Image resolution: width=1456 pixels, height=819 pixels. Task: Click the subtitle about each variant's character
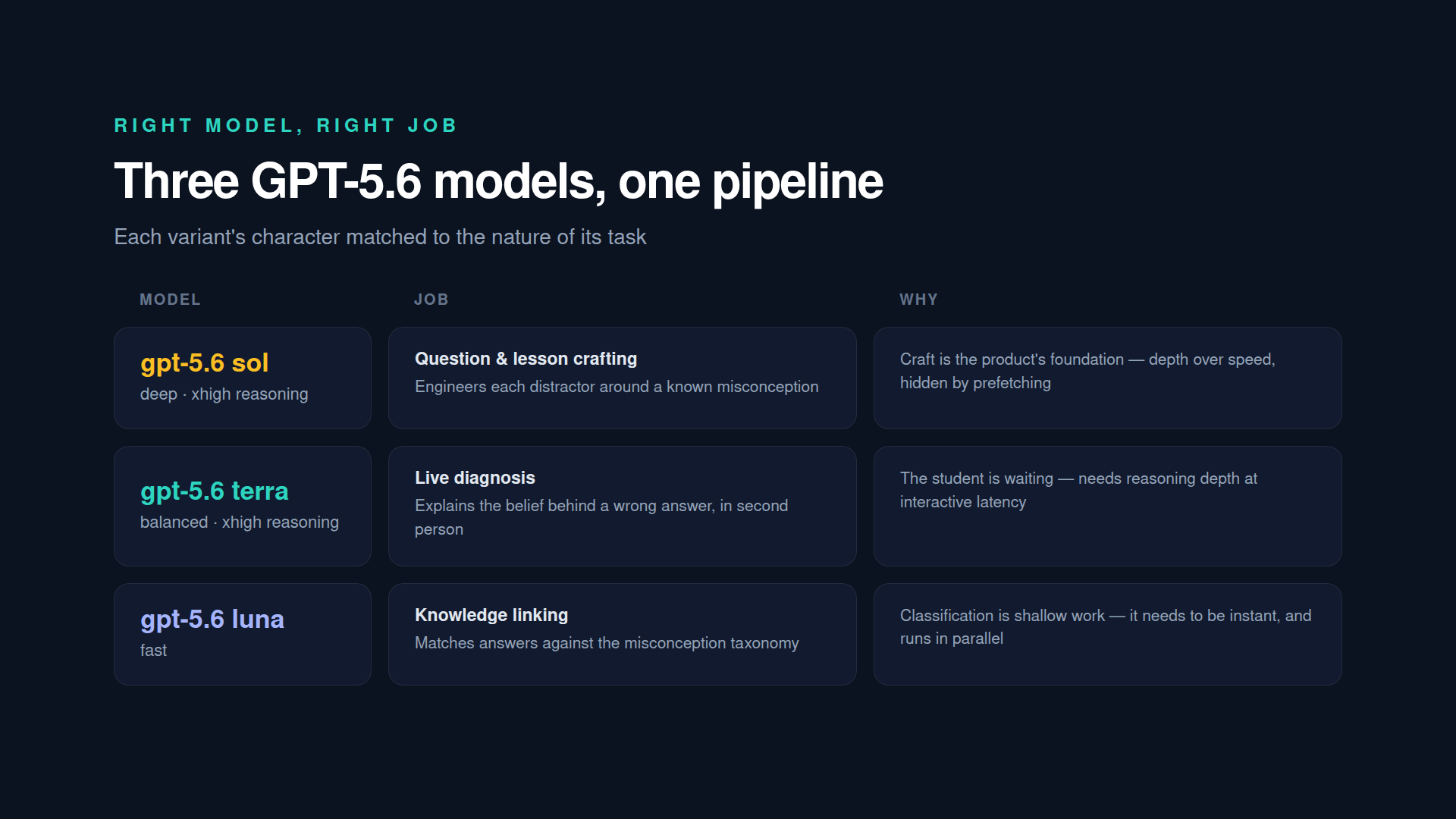pos(380,237)
